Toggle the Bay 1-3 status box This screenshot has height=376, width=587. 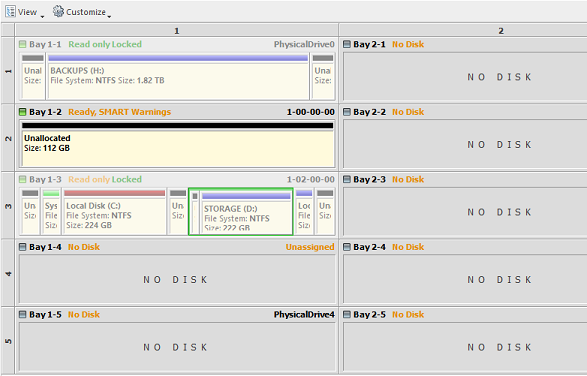[x=22, y=179]
